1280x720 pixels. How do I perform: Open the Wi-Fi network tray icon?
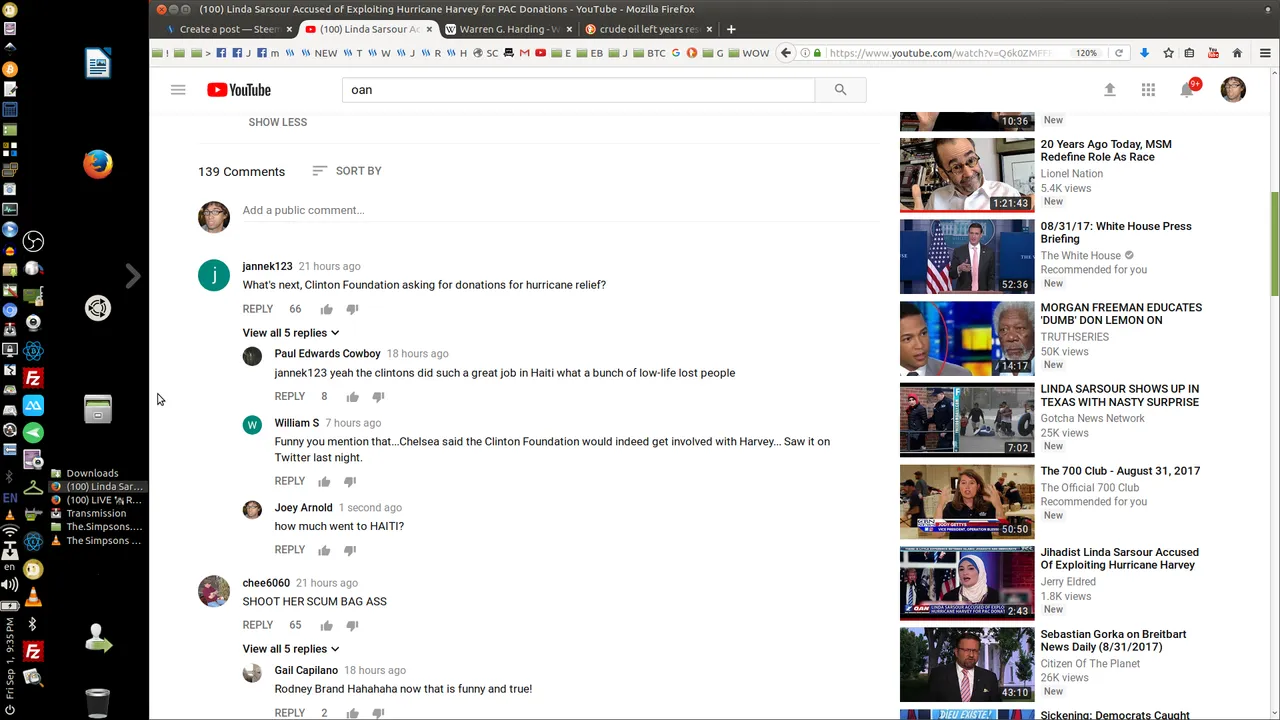coord(10,532)
